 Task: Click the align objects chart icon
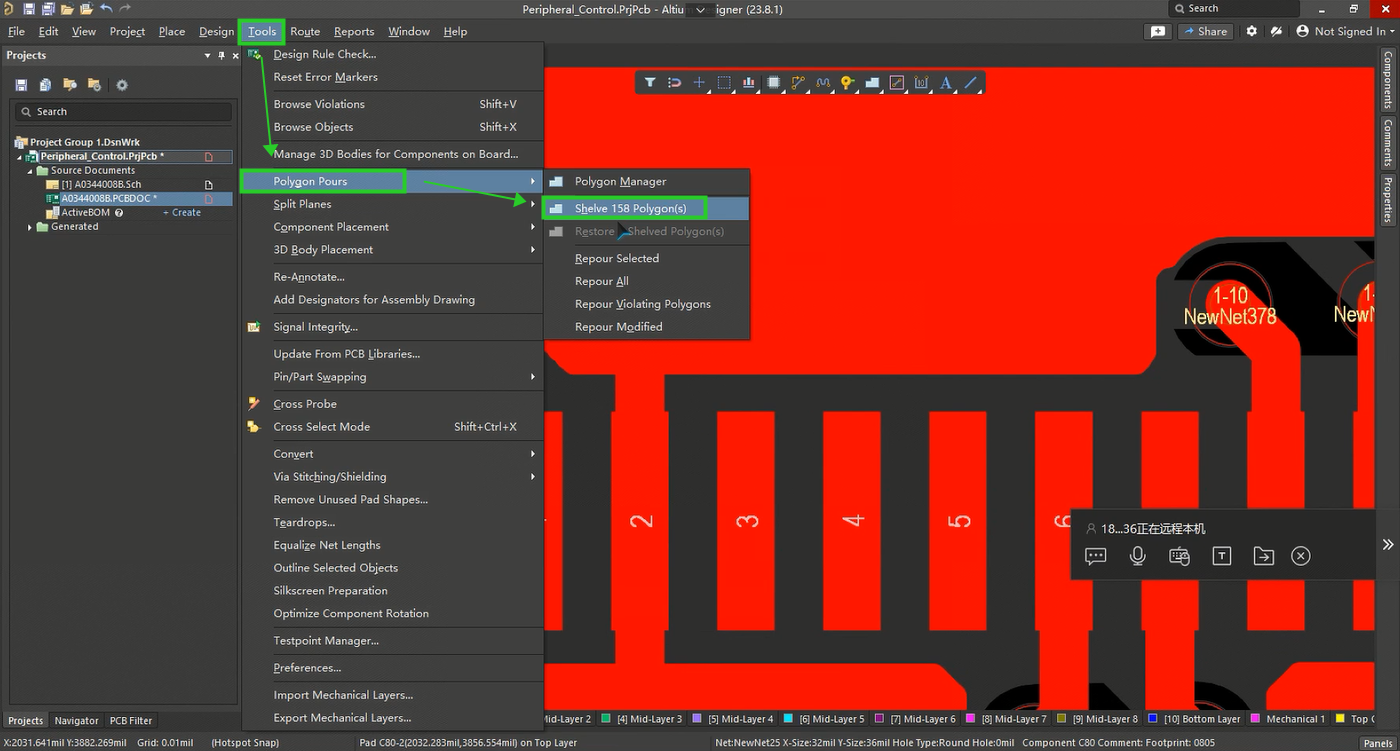749,83
